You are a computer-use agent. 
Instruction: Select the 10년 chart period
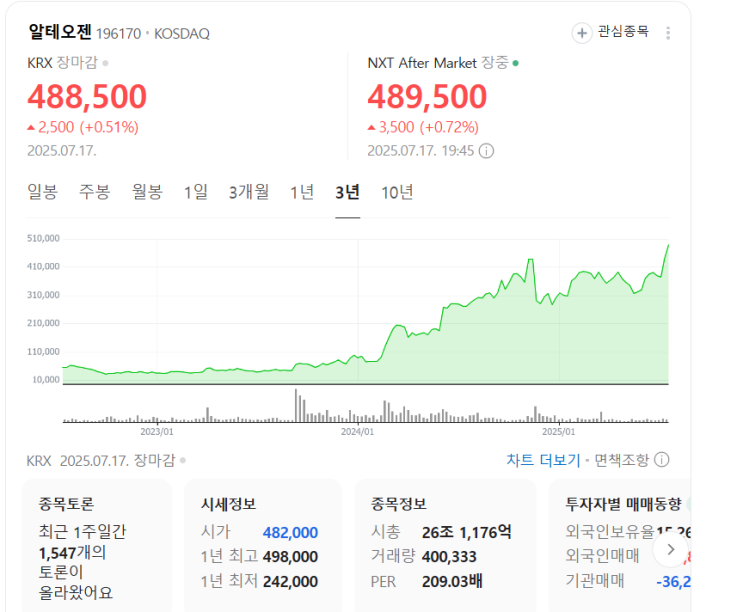point(397,192)
